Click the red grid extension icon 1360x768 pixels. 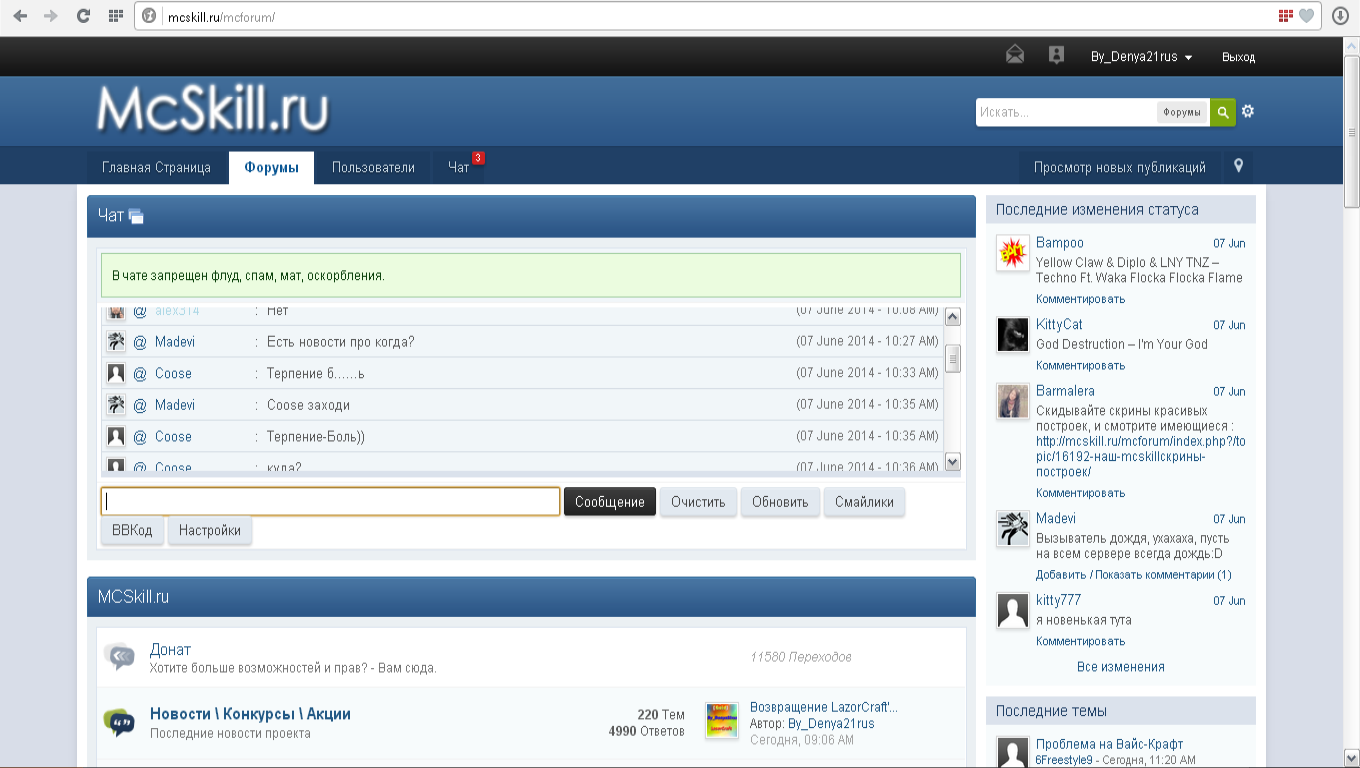[x=1286, y=16]
